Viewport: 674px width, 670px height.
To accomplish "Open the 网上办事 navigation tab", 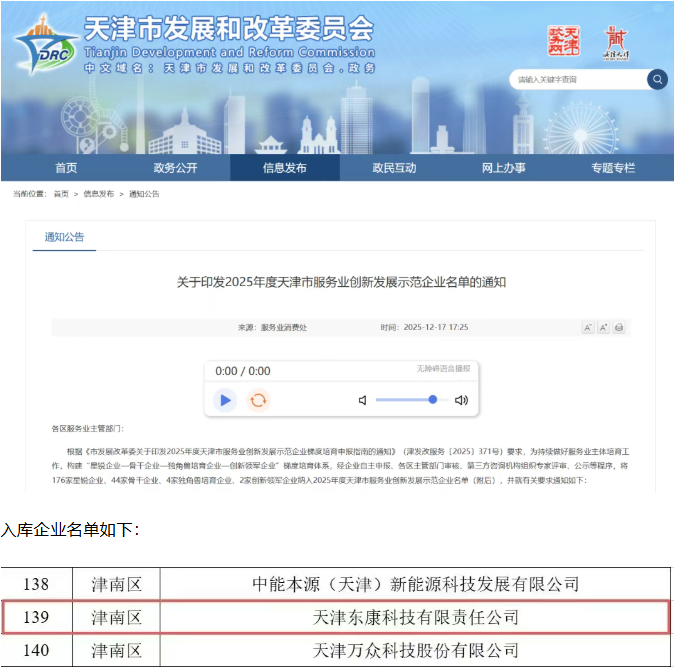I will tap(503, 168).
